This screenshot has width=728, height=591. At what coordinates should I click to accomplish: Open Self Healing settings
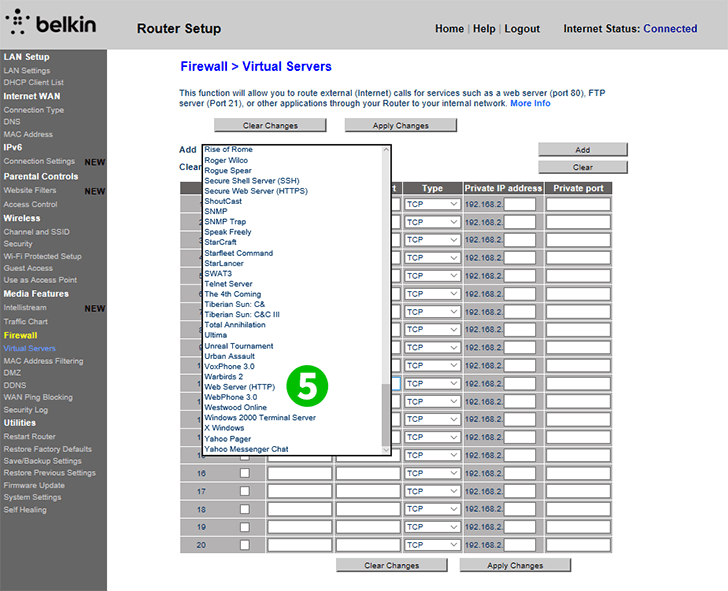click(x=25, y=510)
